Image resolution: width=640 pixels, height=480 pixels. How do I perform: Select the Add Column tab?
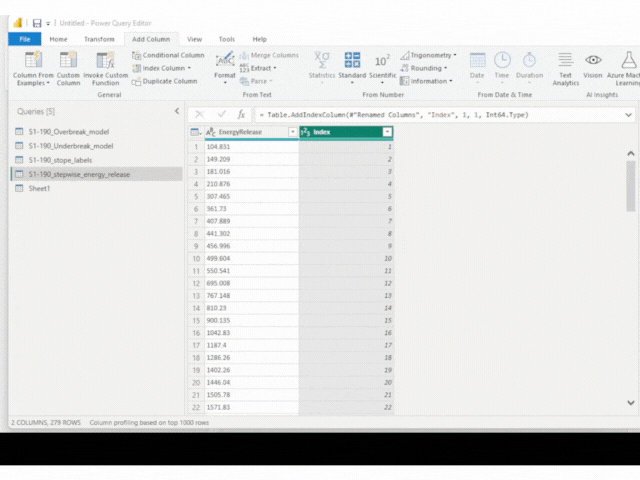pos(151,39)
